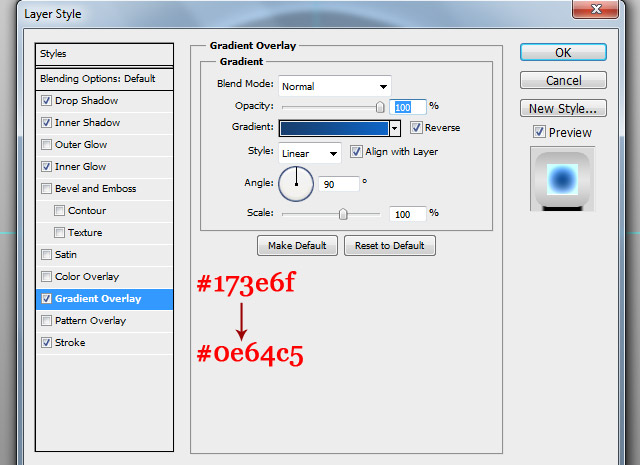The height and width of the screenshot is (465, 640).
Task: Select the Styles row in the list
Action: 104,54
